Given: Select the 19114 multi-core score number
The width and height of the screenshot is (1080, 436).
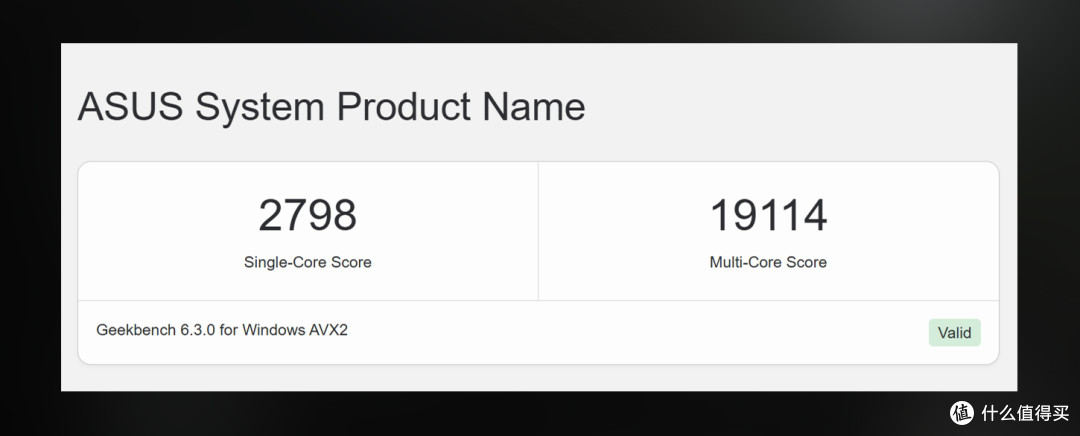Looking at the screenshot, I should click(768, 215).
